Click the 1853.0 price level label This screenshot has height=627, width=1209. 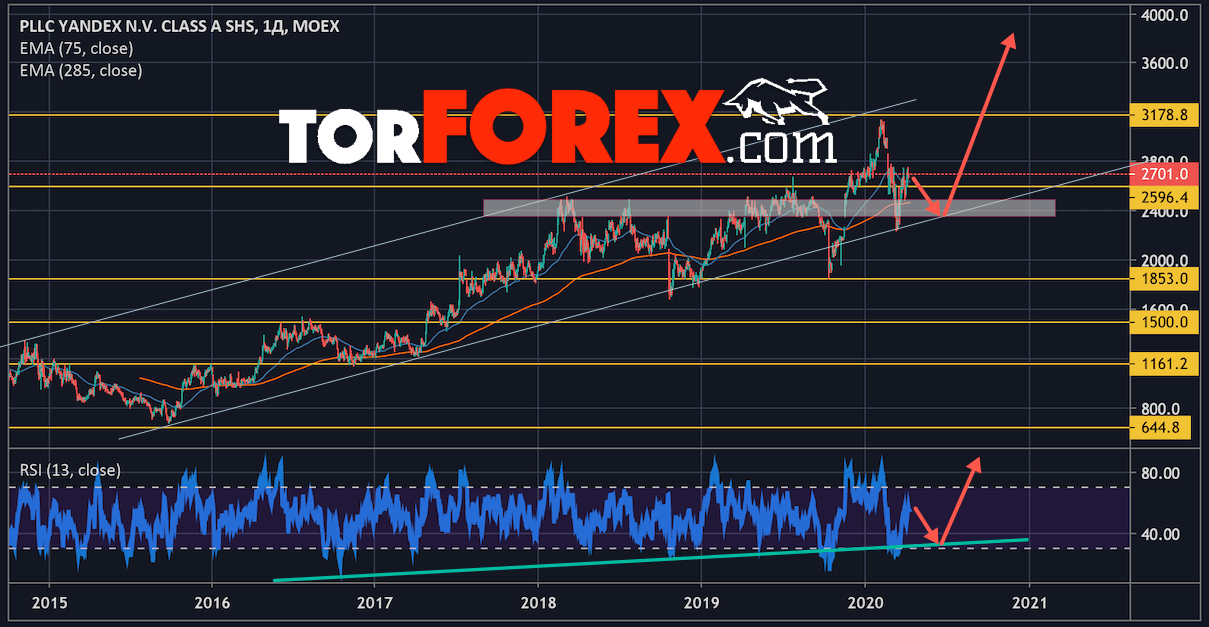tap(1163, 279)
